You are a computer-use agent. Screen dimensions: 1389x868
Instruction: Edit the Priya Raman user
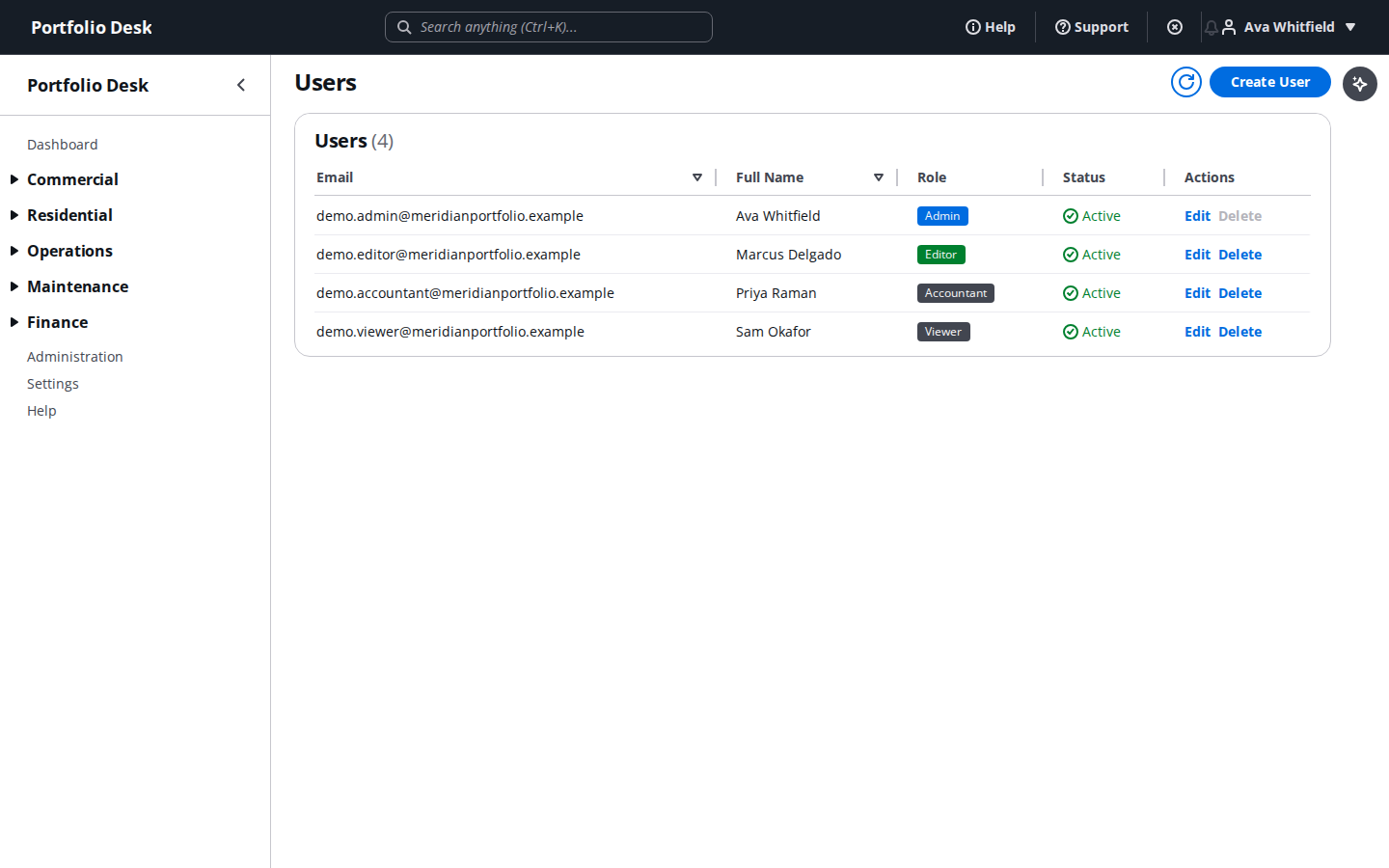[x=1197, y=293]
